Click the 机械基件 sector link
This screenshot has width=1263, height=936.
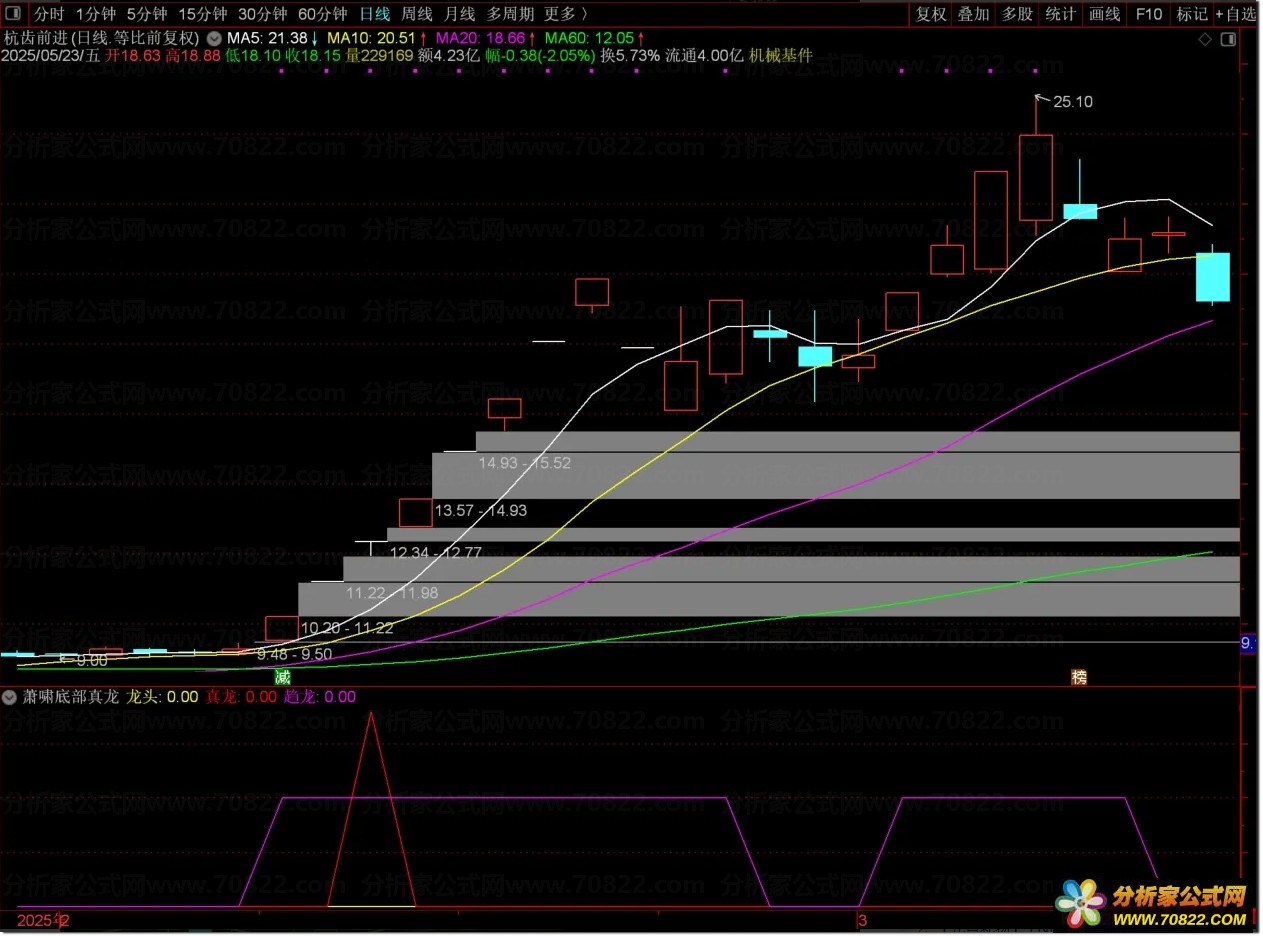click(x=781, y=55)
